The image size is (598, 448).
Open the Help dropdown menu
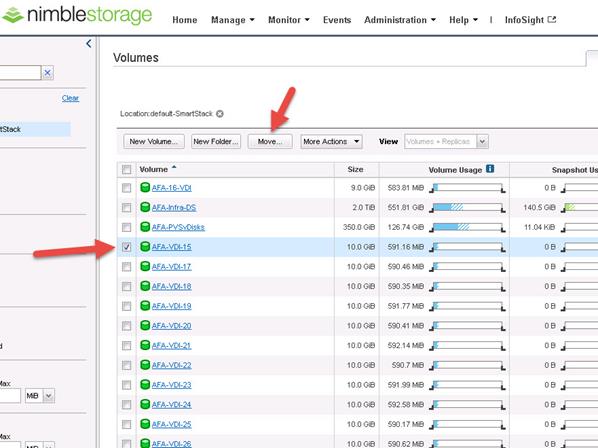pyautogui.click(x=463, y=20)
